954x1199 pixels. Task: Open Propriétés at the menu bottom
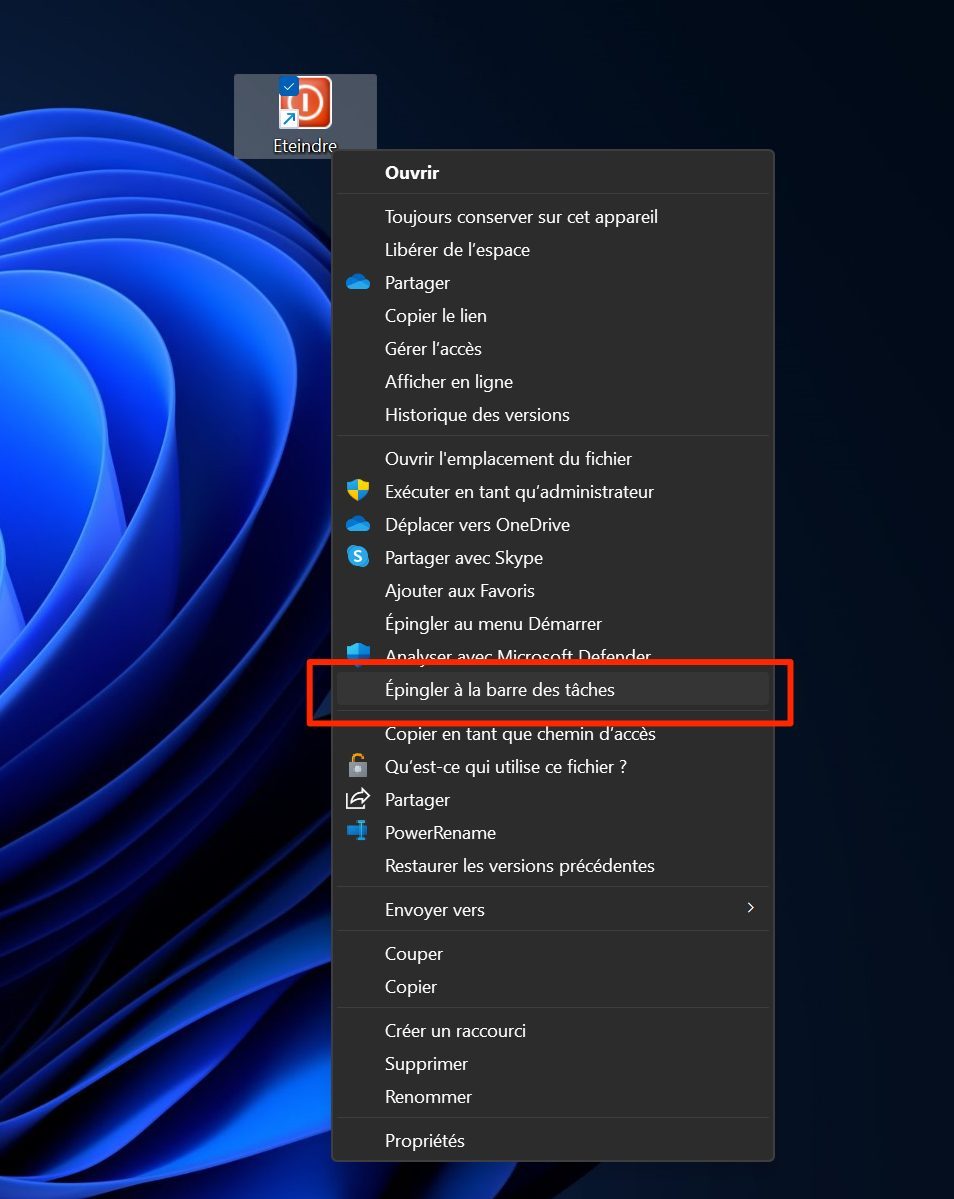(553, 1140)
